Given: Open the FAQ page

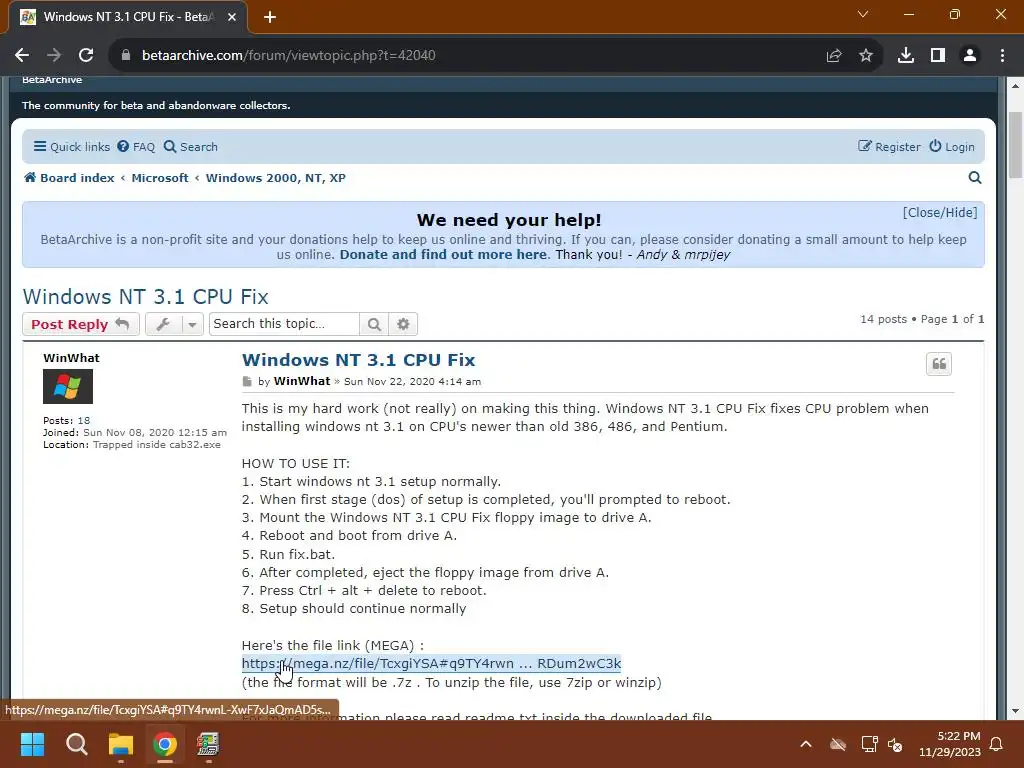Looking at the screenshot, I should 136,147.
